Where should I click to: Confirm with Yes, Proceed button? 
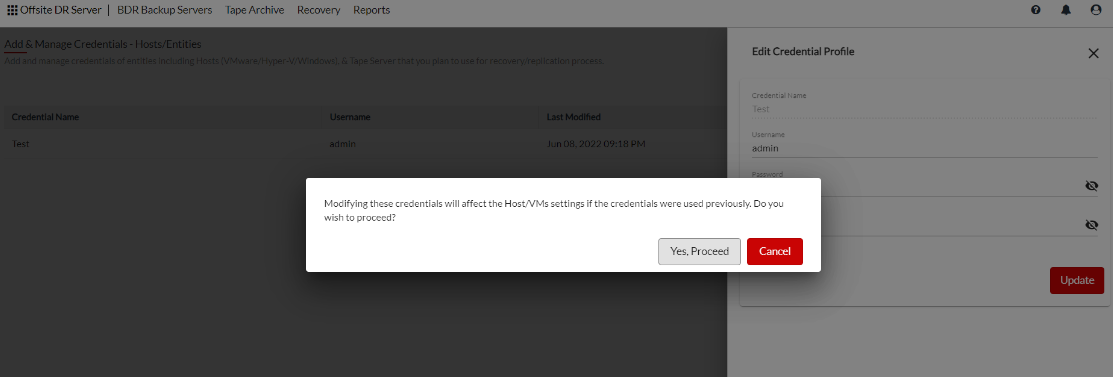(x=699, y=251)
